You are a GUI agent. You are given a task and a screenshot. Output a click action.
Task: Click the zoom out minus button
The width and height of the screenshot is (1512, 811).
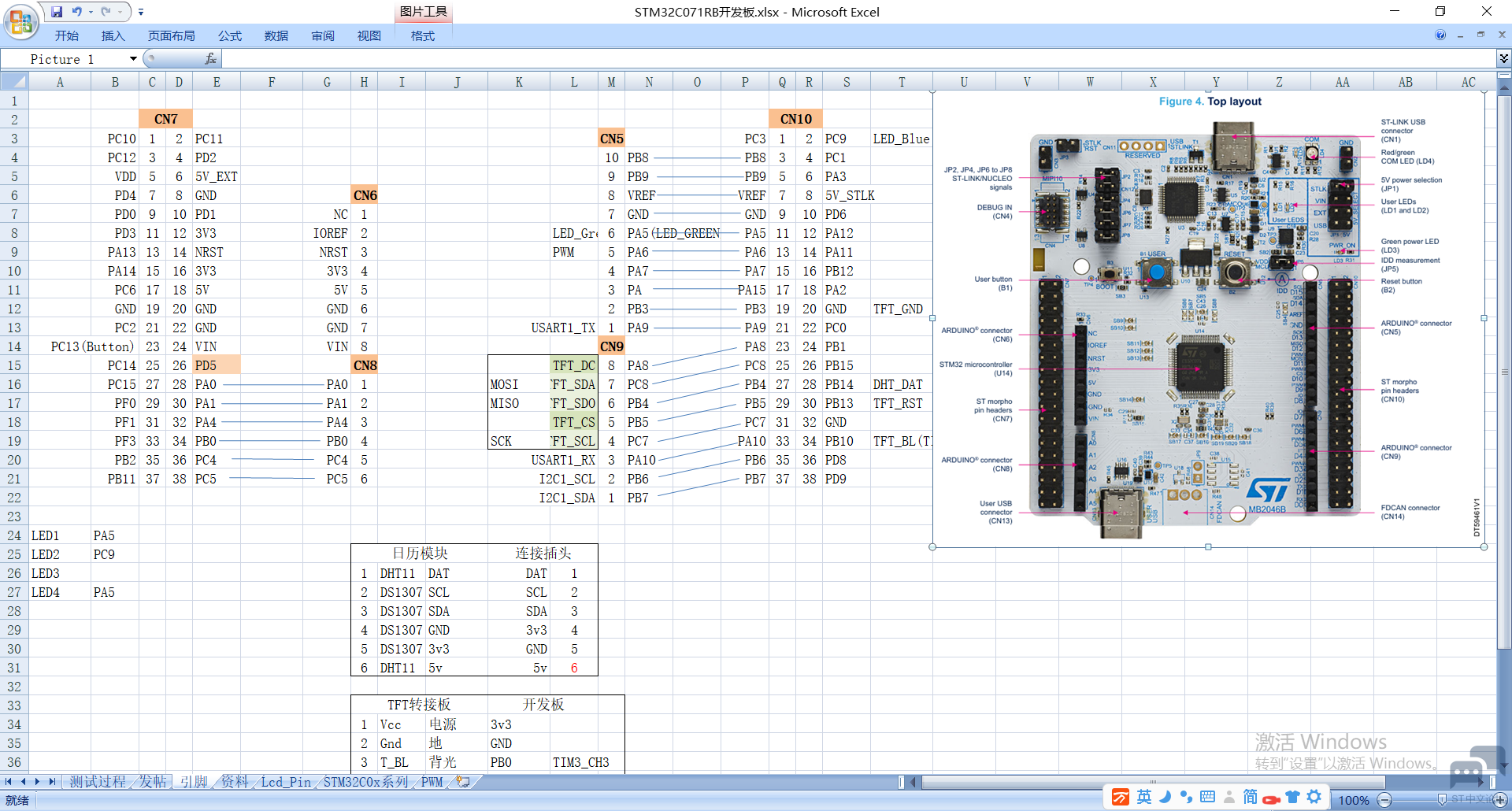(1385, 800)
